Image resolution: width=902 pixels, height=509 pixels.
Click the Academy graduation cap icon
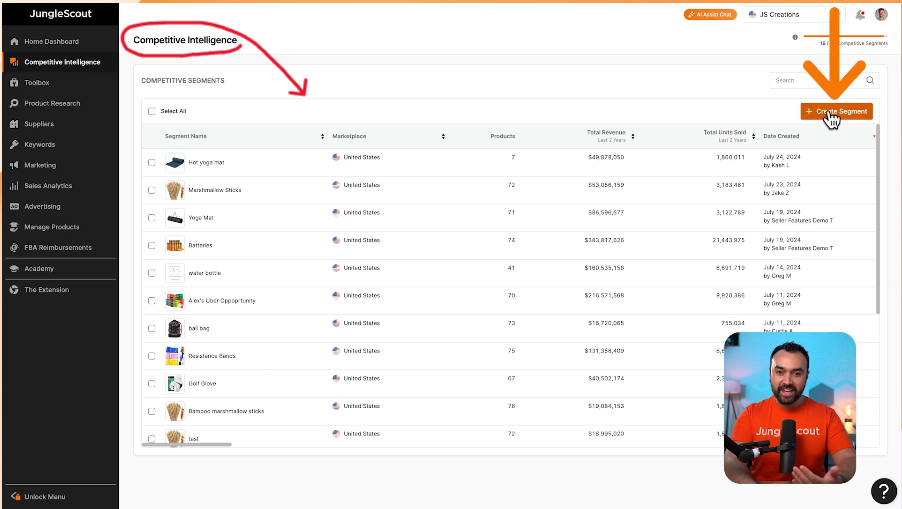tap(14, 269)
